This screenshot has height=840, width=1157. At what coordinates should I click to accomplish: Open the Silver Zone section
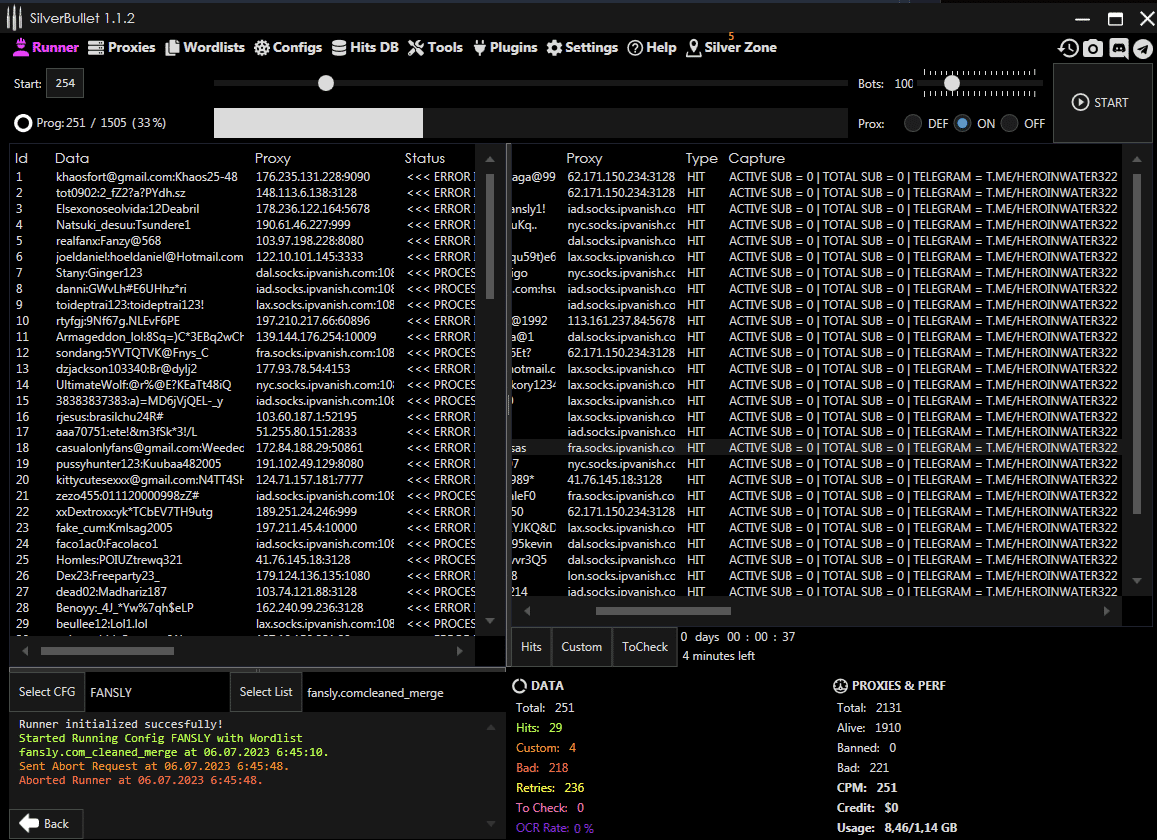coord(731,47)
